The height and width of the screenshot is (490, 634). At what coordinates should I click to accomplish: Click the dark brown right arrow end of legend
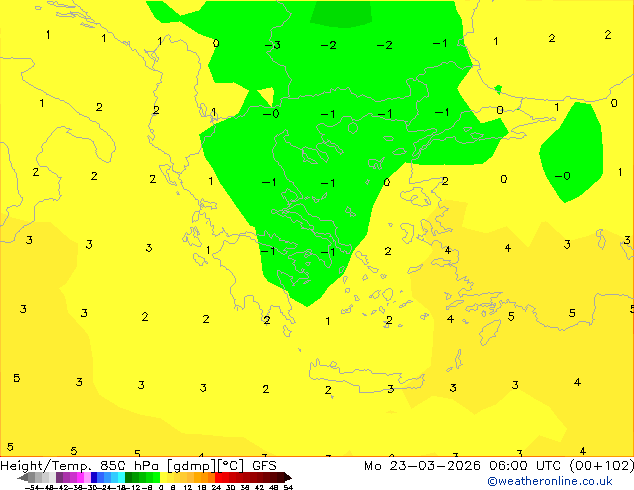[x=288, y=478]
